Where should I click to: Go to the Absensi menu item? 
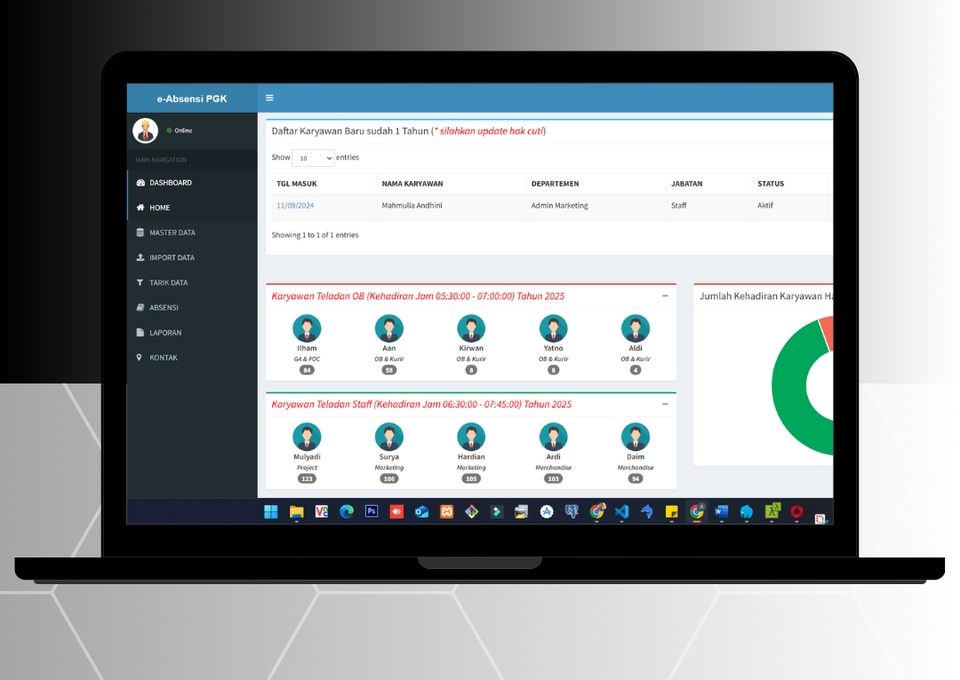[x=164, y=308]
